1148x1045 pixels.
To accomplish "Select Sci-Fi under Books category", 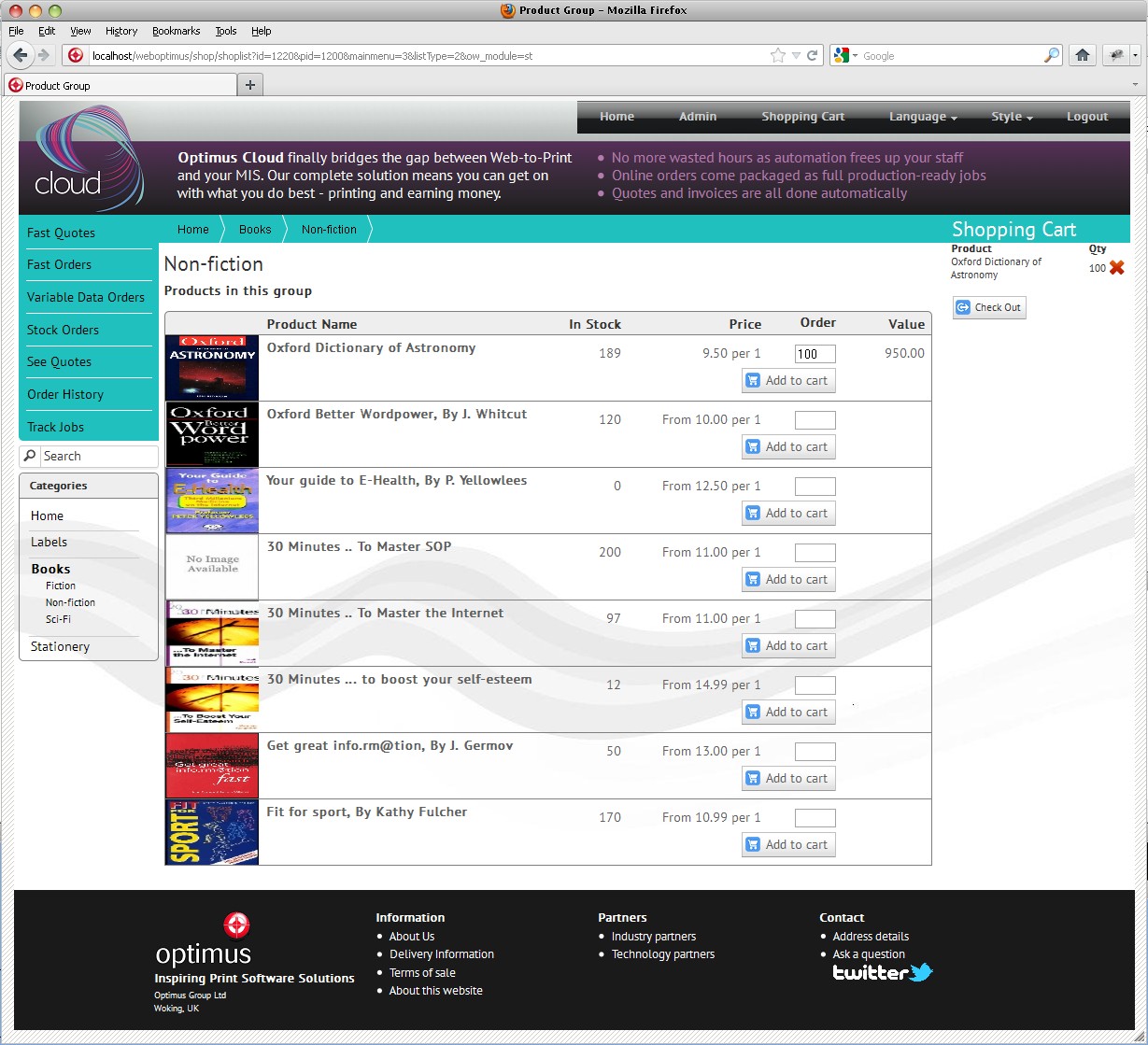I will tap(58, 619).
